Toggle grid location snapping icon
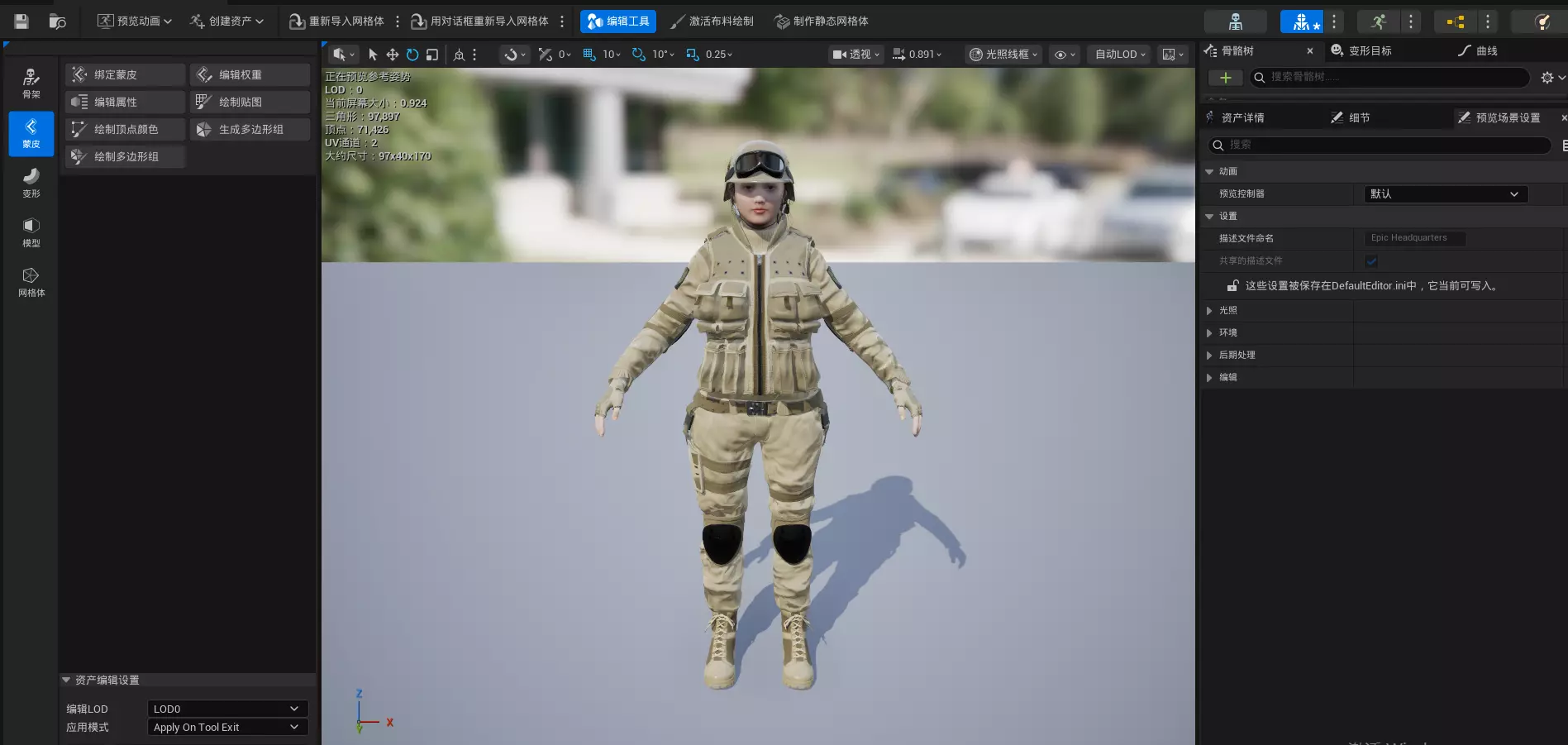The width and height of the screenshot is (1568, 745). [x=589, y=55]
